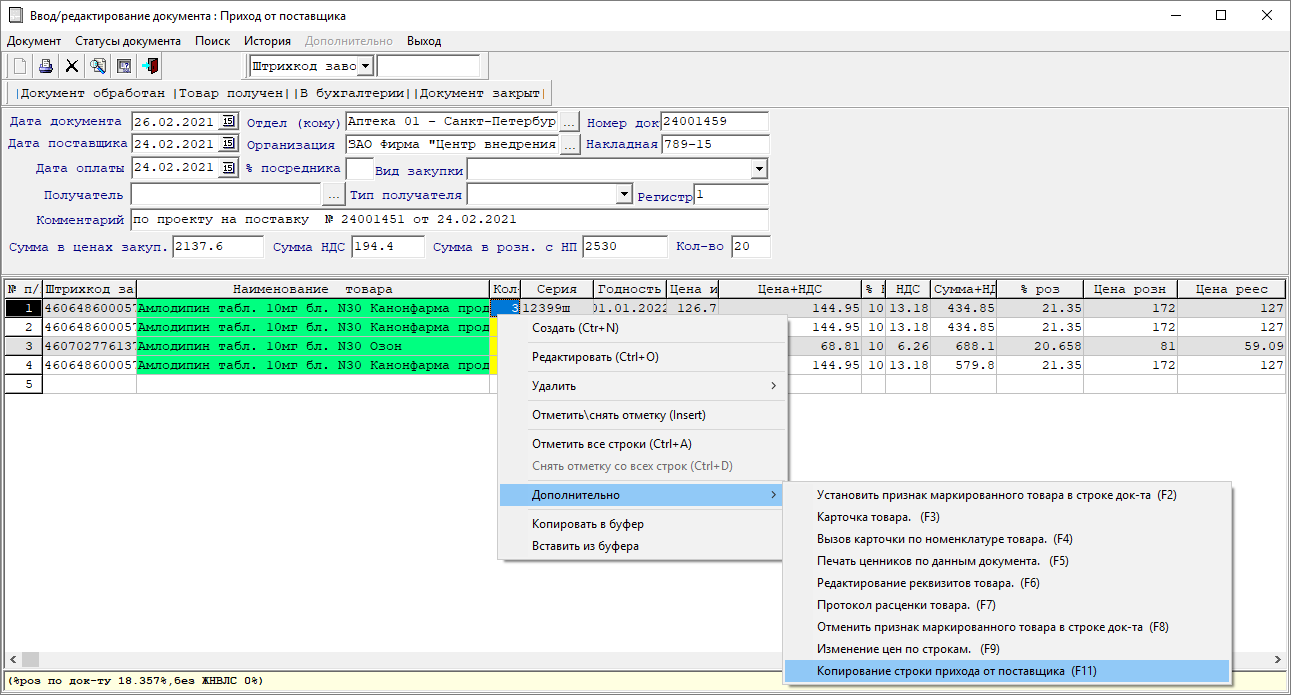The width and height of the screenshot is (1291, 695).
Task: Click the printer icon in the toolbar
Action: click(46, 66)
